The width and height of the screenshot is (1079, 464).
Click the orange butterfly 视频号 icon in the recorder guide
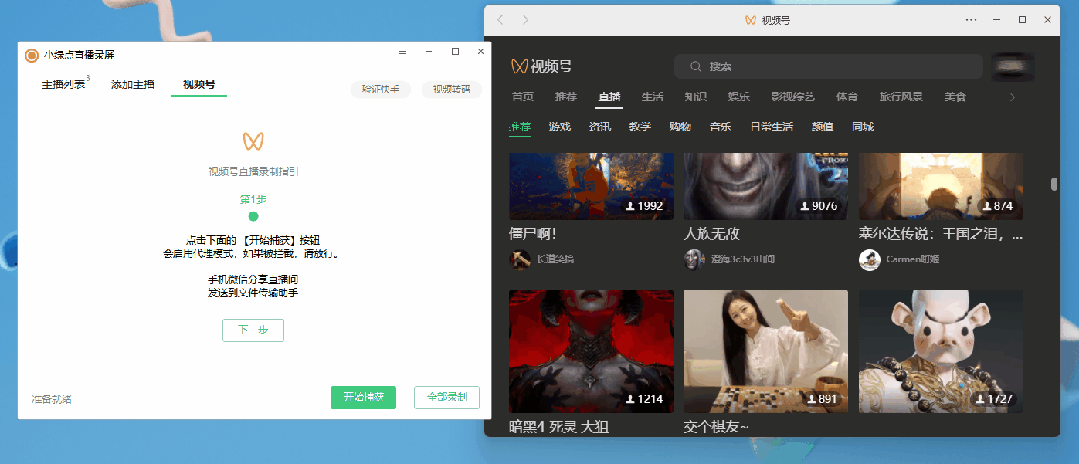pos(253,141)
